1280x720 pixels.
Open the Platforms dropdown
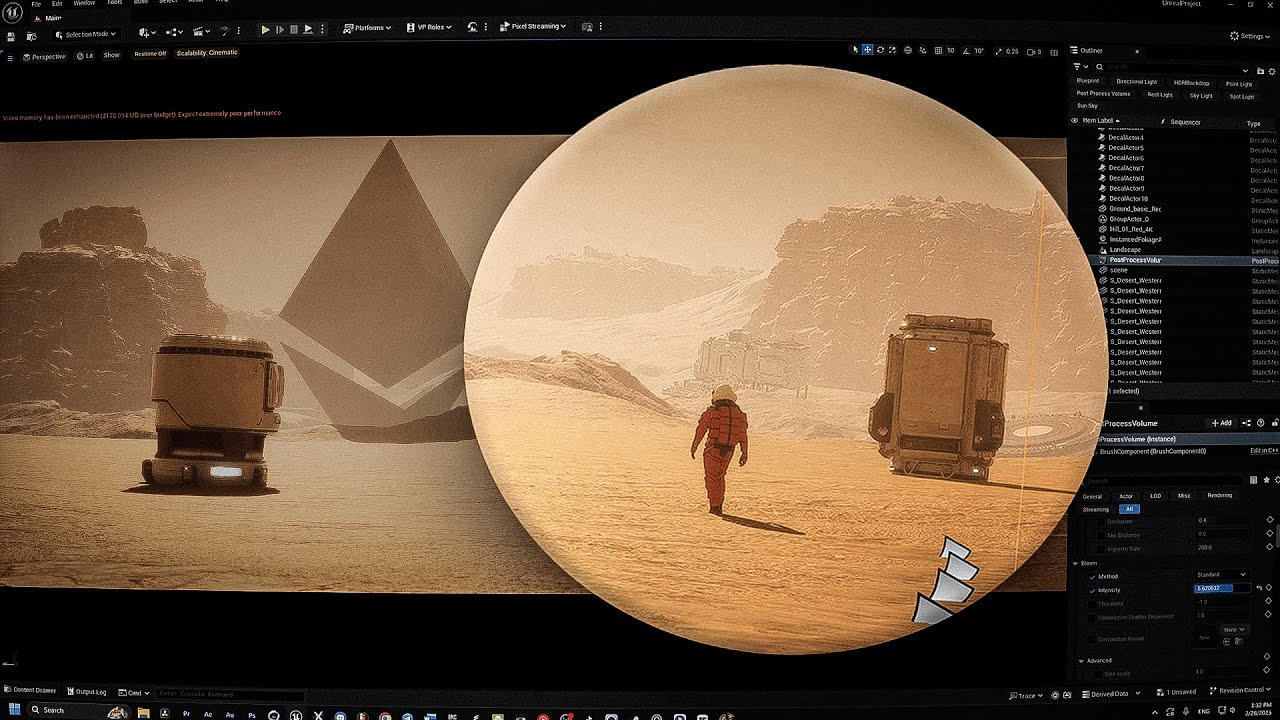tap(367, 27)
